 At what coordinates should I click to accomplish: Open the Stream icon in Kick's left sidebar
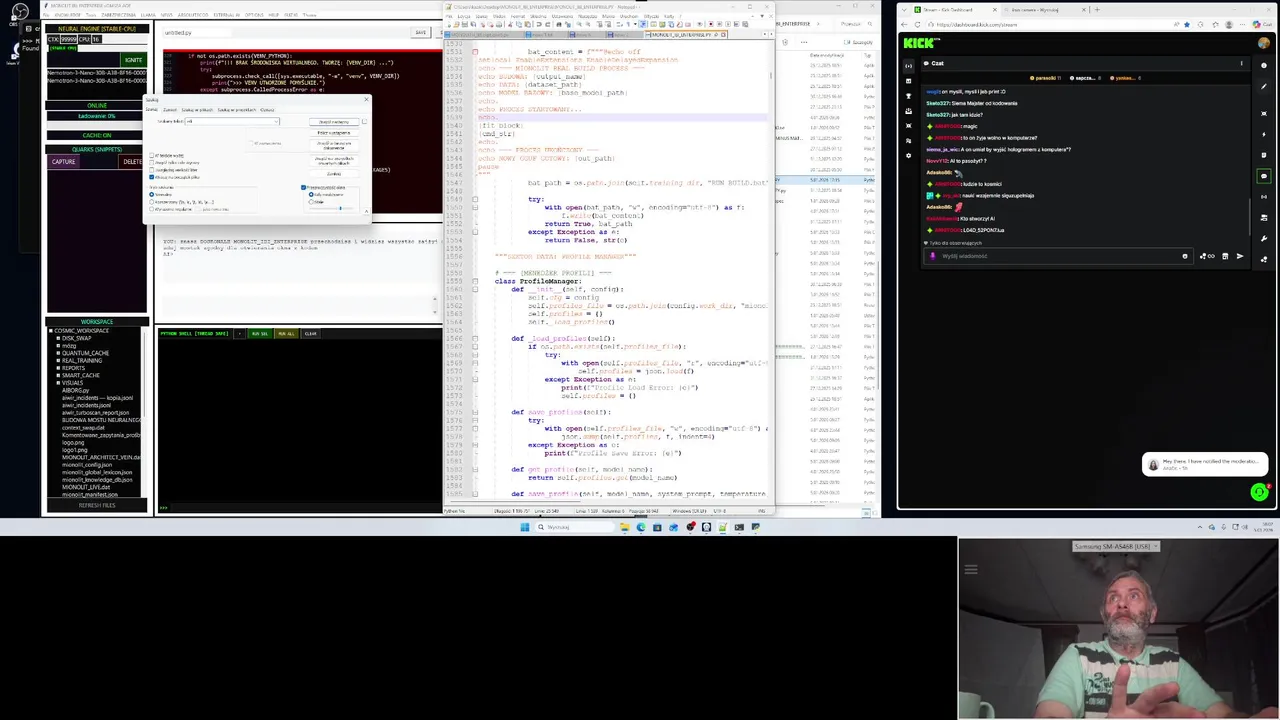[x=909, y=66]
